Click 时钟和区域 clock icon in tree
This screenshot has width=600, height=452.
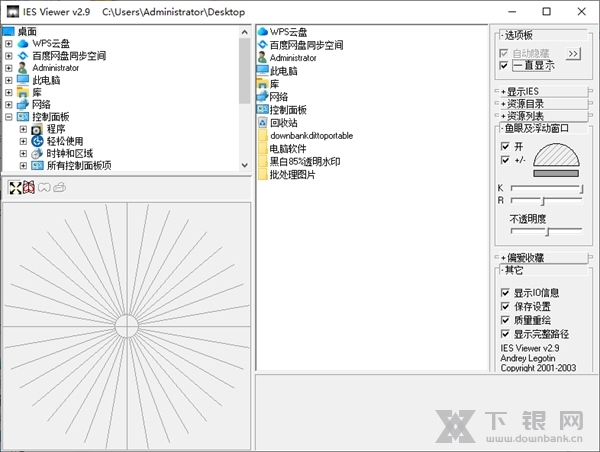point(37,153)
